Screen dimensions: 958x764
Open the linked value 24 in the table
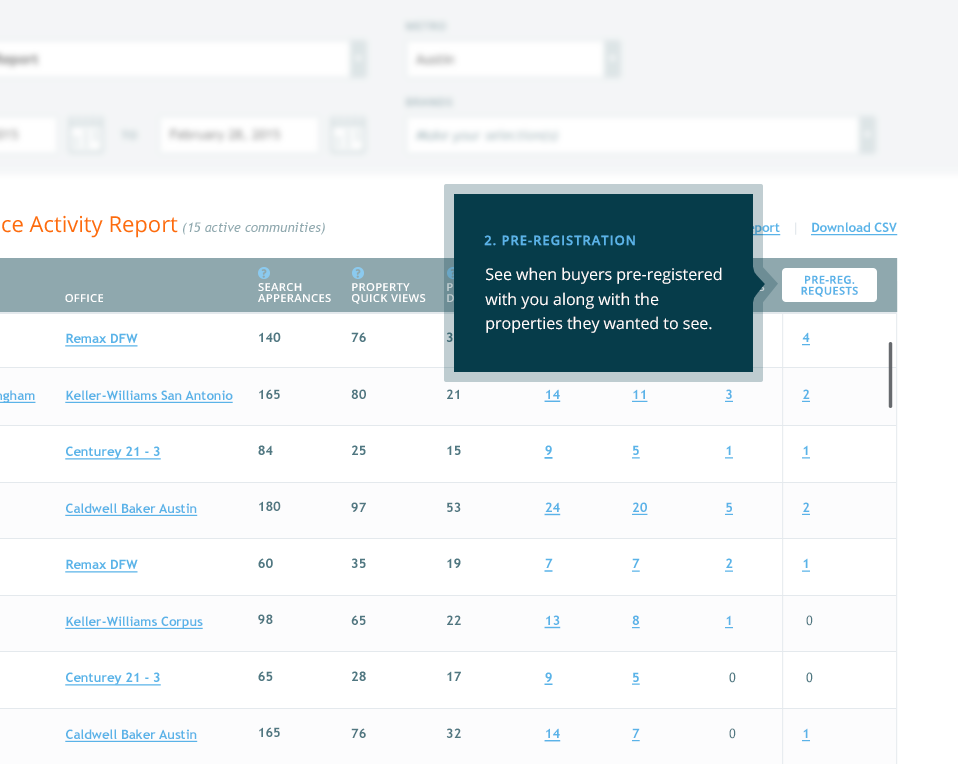[x=552, y=508]
